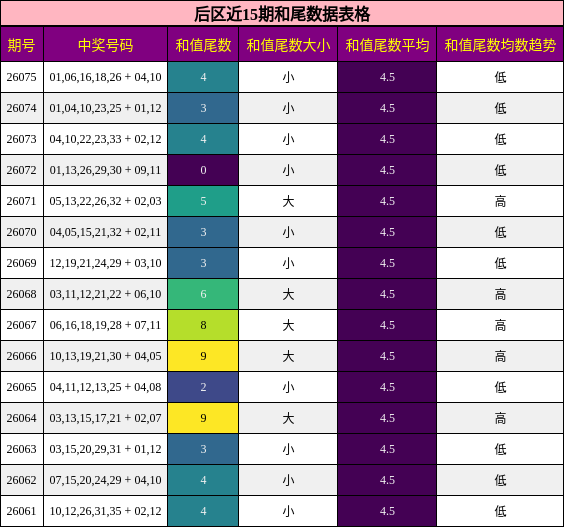
Task: Select winning numbers 03,15,20,29,31 + 01,12
Action: (105, 449)
